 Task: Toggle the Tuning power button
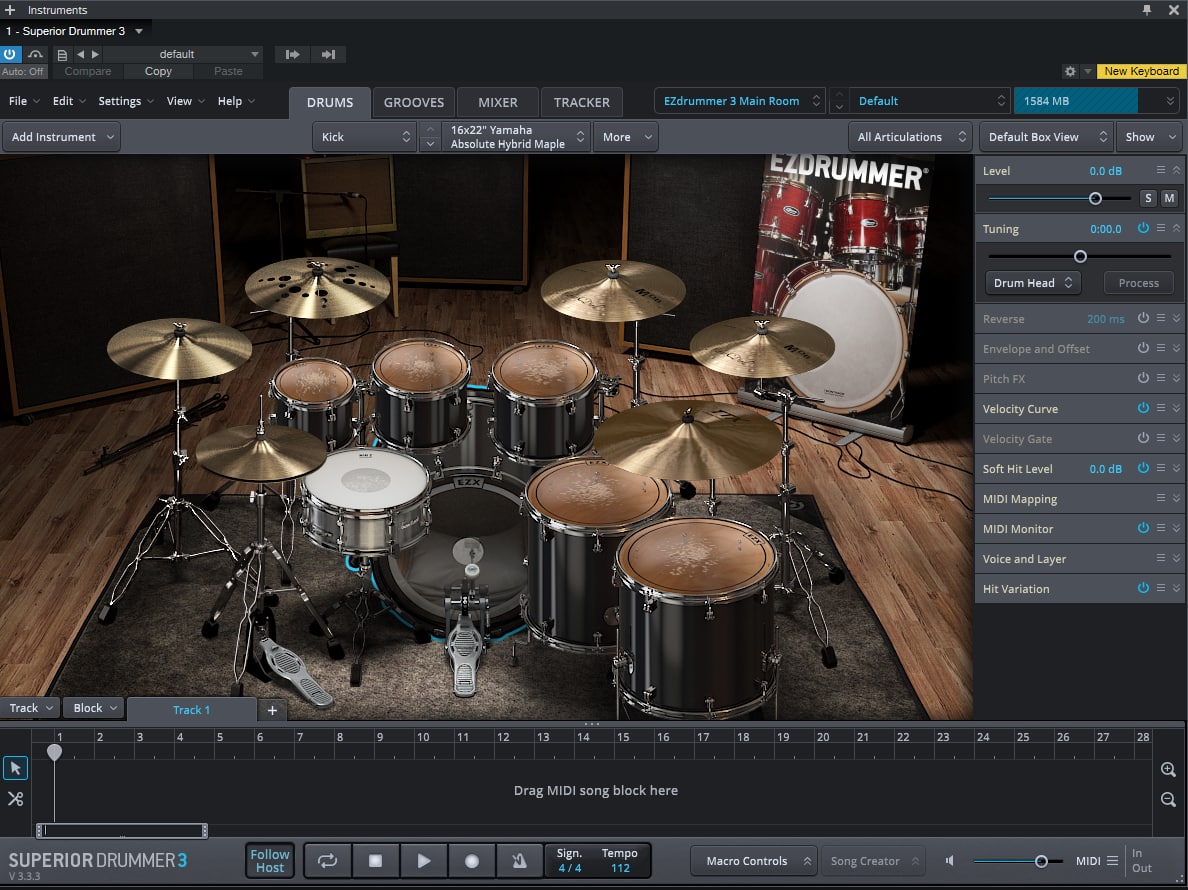(1143, 229)
